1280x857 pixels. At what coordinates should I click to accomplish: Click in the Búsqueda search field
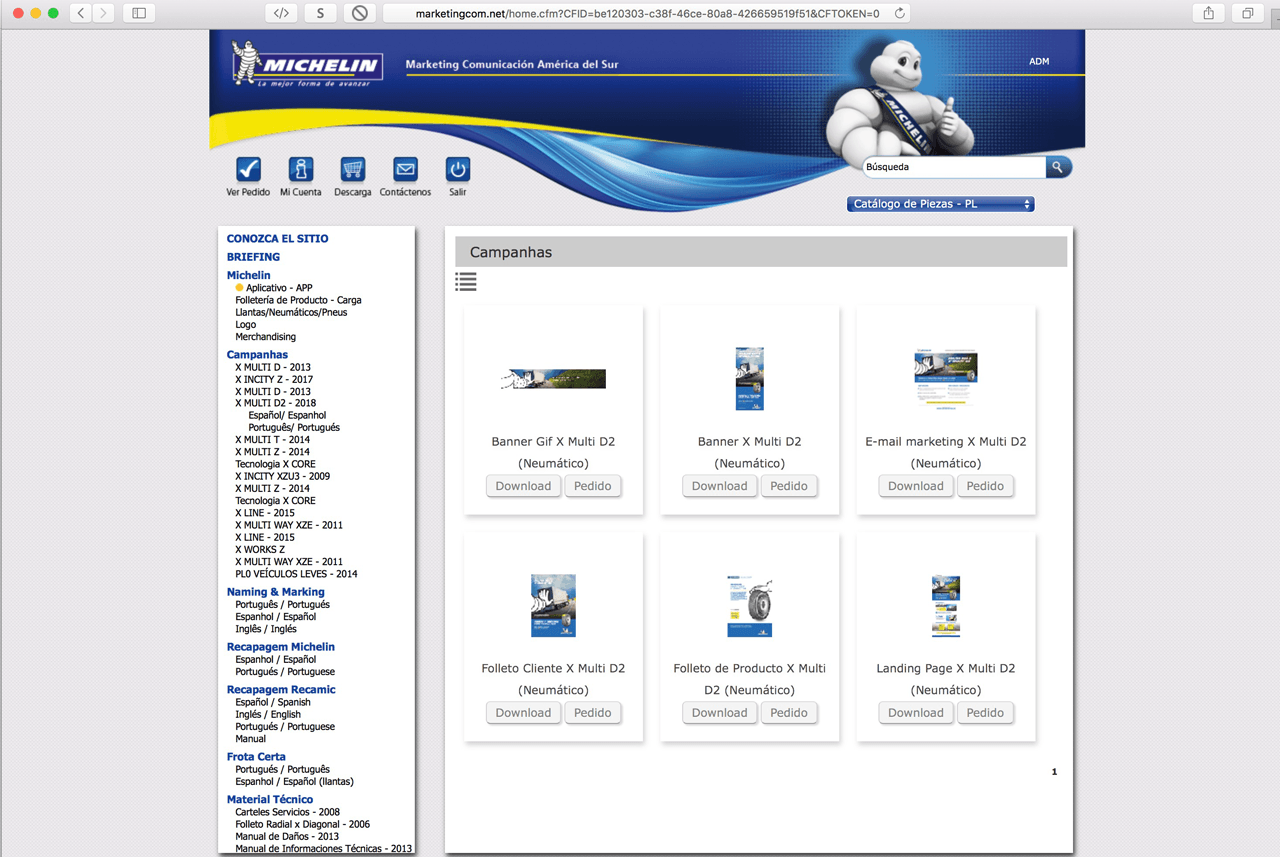954,167
